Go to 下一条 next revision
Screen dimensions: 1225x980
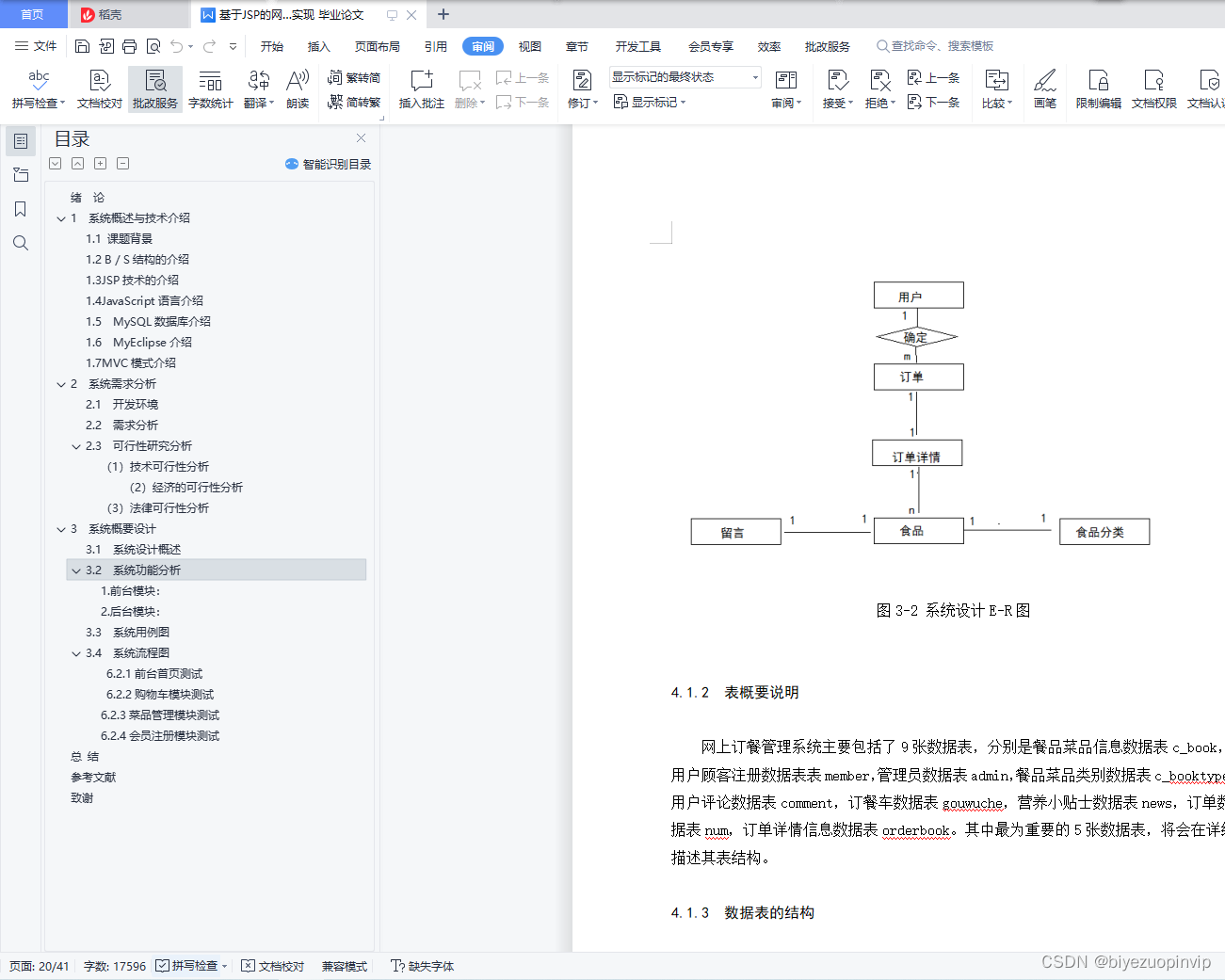click(933, 102)
